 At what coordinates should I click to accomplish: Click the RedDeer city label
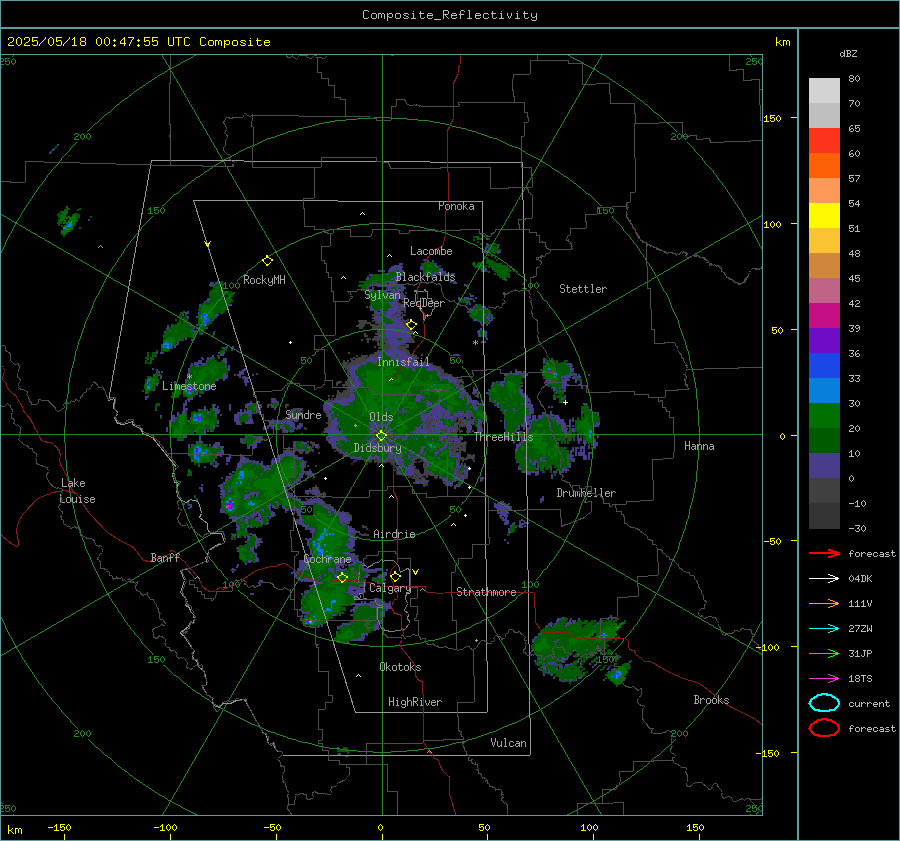click(x=424, y=303)
